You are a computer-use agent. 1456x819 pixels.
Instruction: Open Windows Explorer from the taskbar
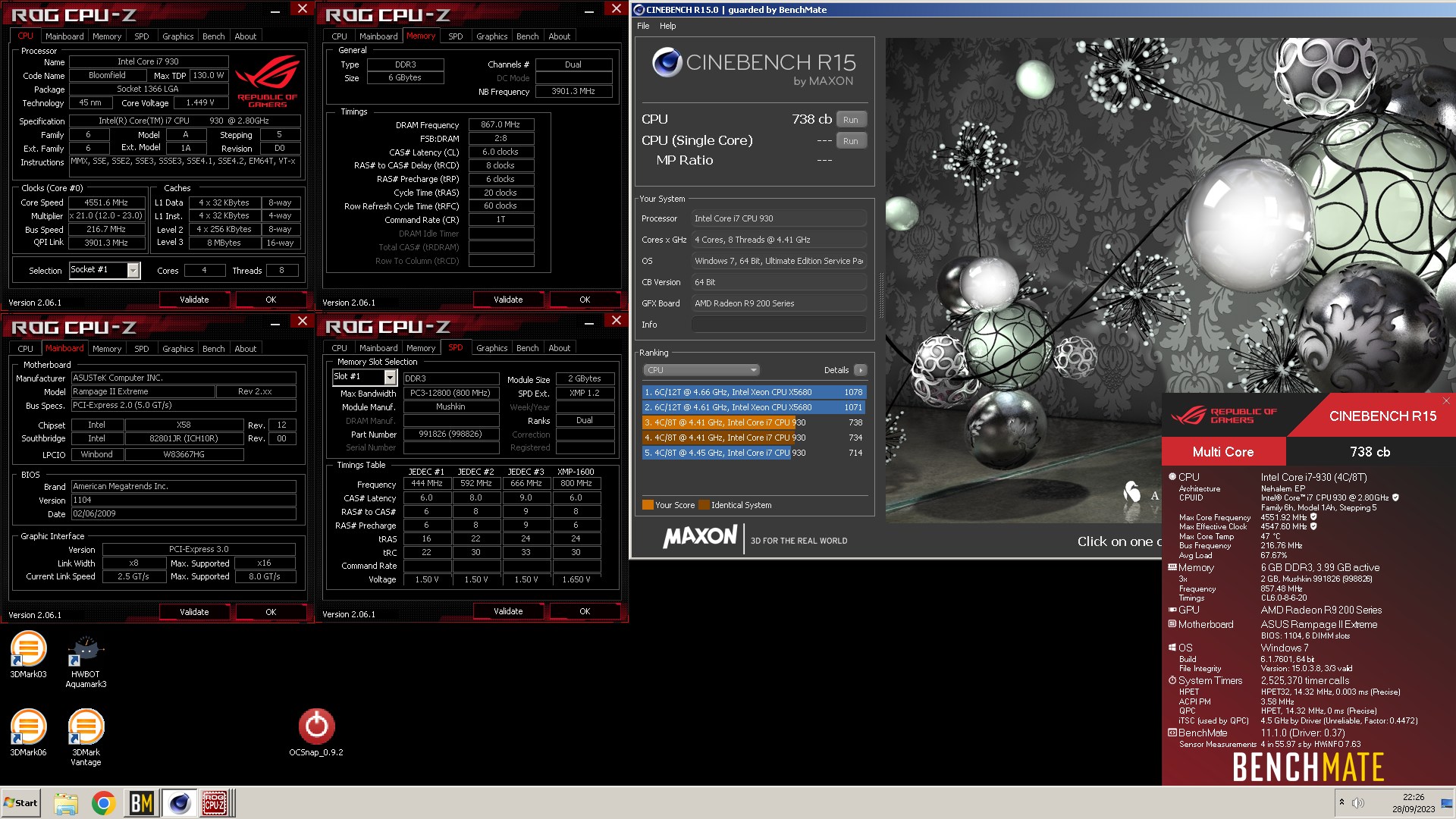pyautogui.click(x=66, y=803)
